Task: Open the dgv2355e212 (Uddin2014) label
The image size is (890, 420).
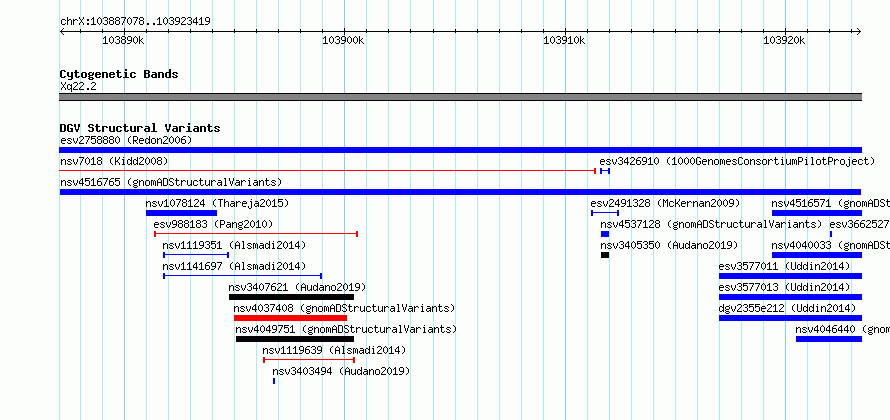Action: (787, 308)
